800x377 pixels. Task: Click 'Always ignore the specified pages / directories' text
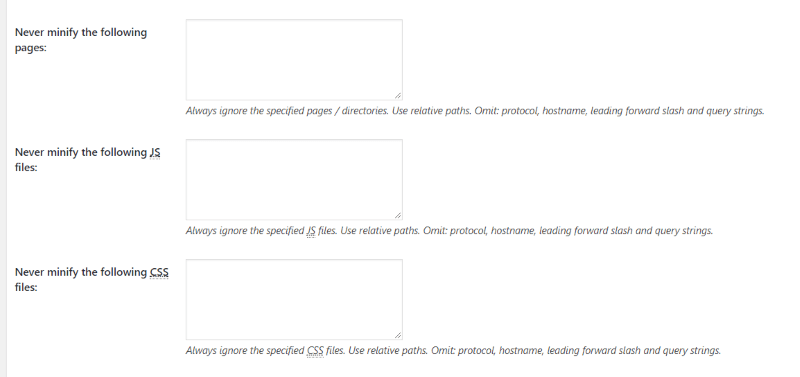[287, 111]
